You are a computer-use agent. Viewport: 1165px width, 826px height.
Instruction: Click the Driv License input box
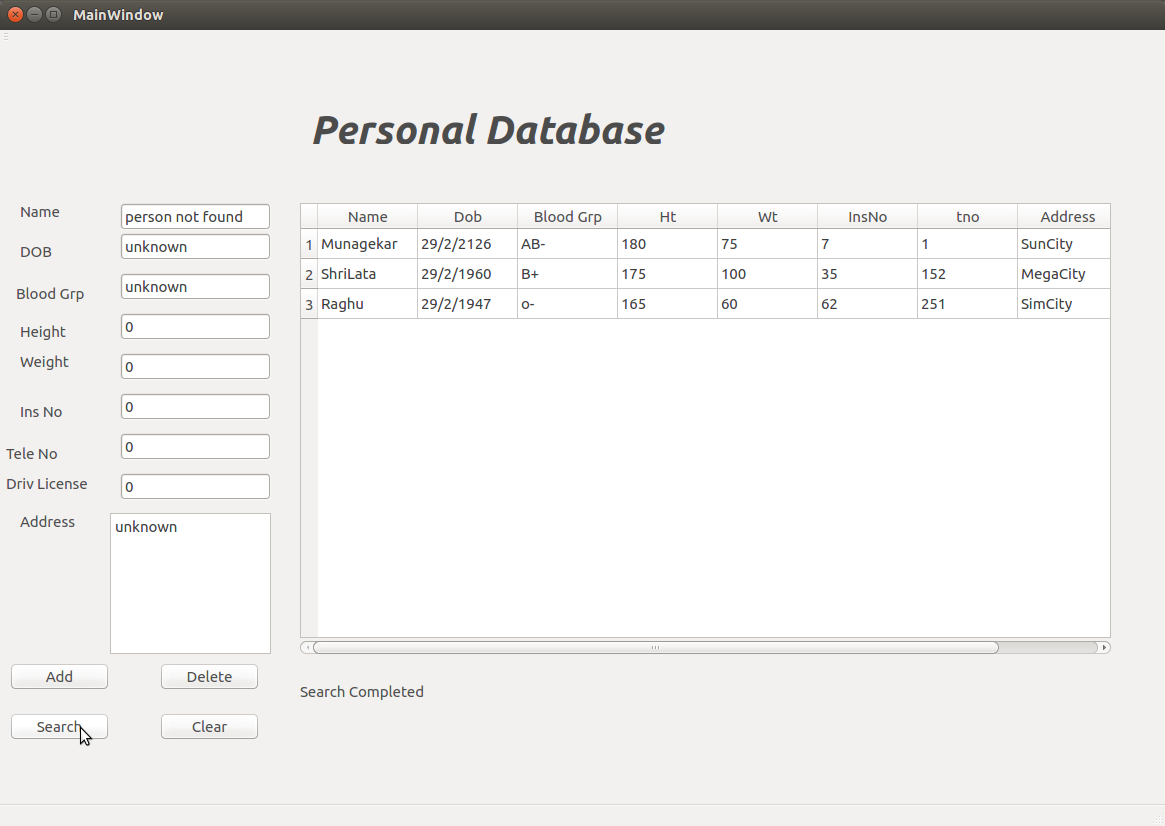coord(194,486)
